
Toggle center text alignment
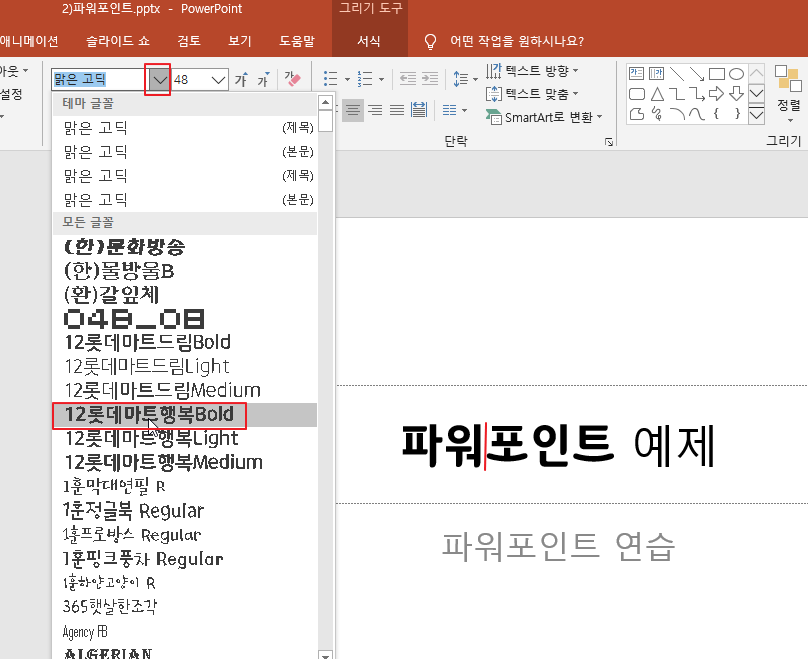tap(353, 110)
